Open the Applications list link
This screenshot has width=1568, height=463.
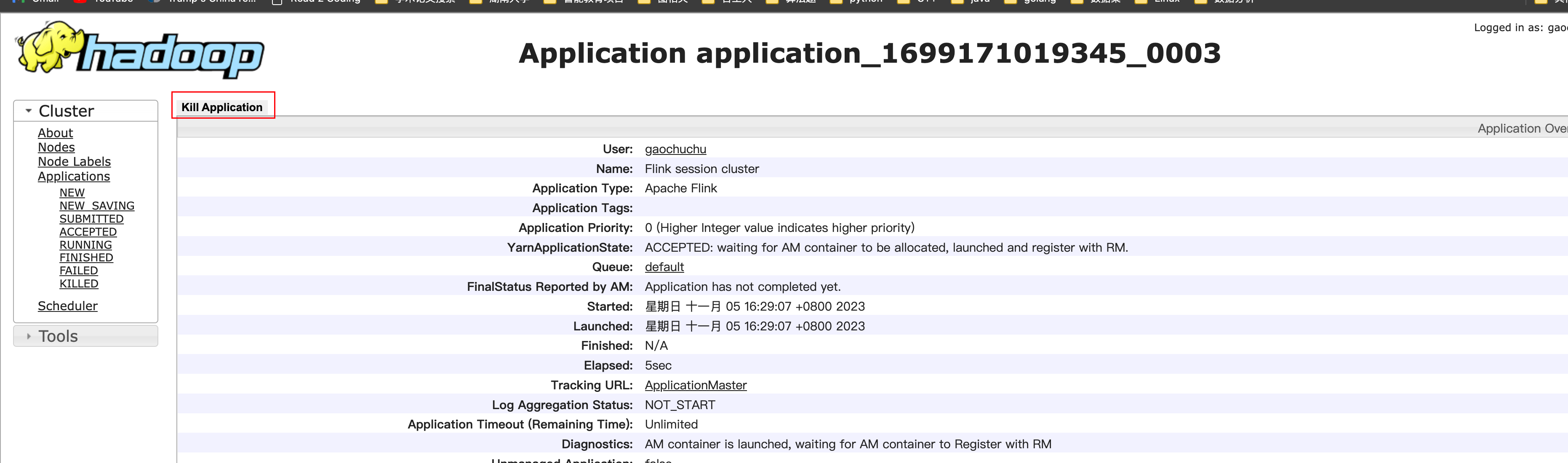click(74, 176)
